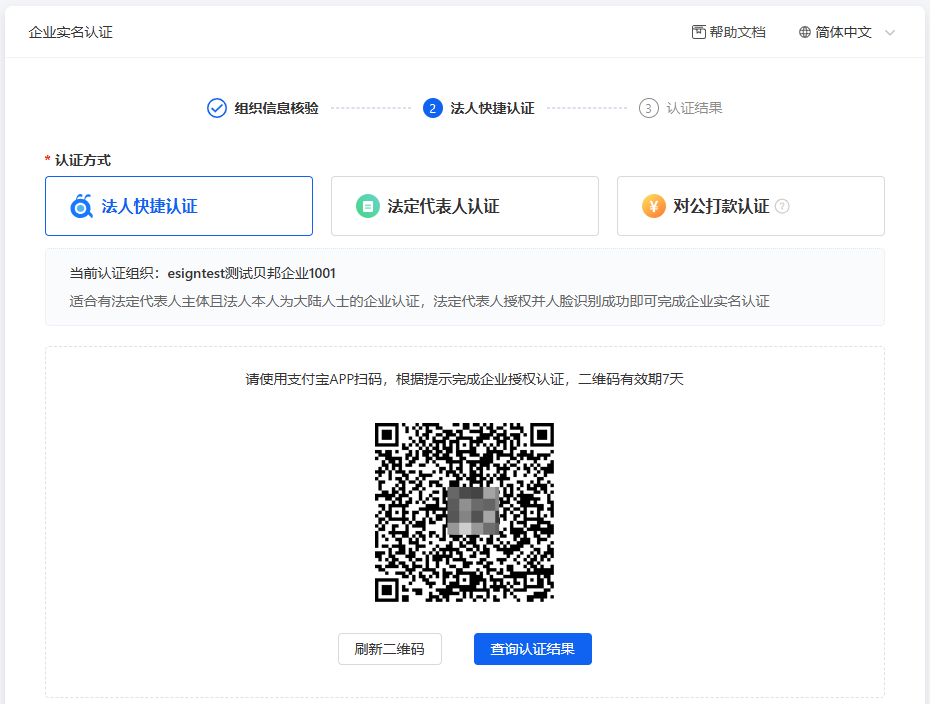Open the 帮助文档 link
This screenshot has width=930, height=704.
(737, 32)
